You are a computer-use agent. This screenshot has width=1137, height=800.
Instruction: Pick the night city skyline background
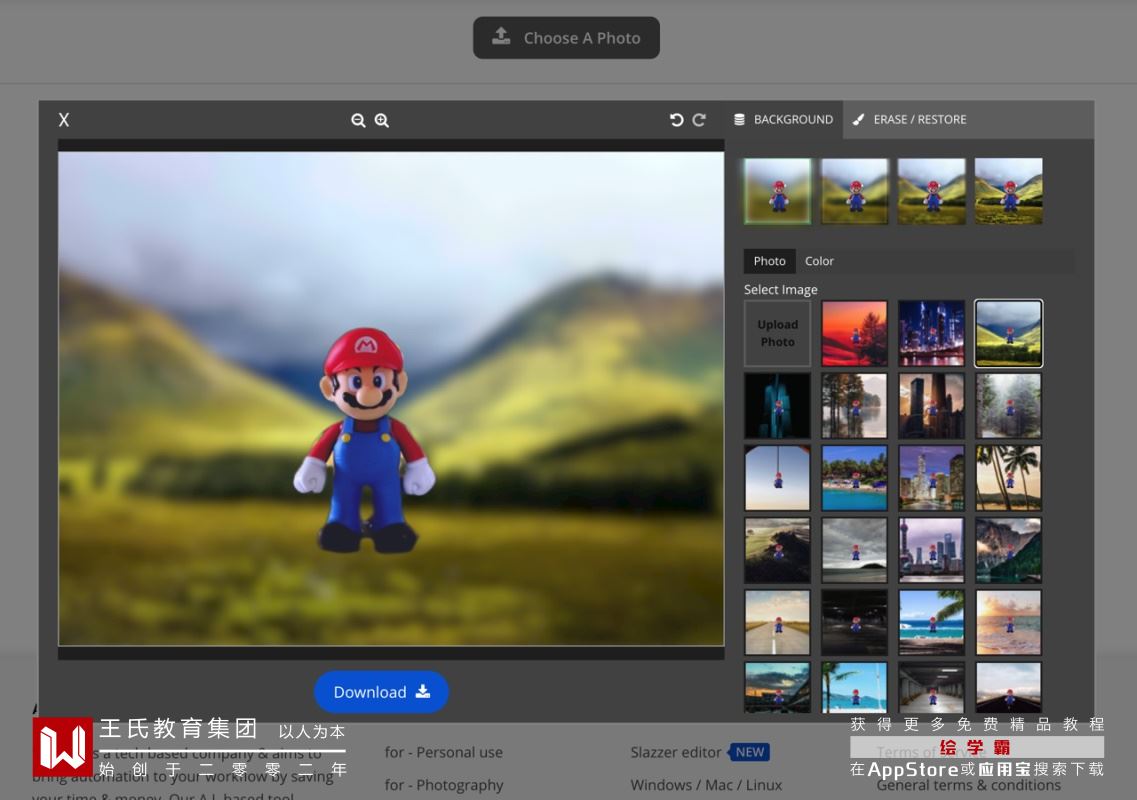(931, 334)
